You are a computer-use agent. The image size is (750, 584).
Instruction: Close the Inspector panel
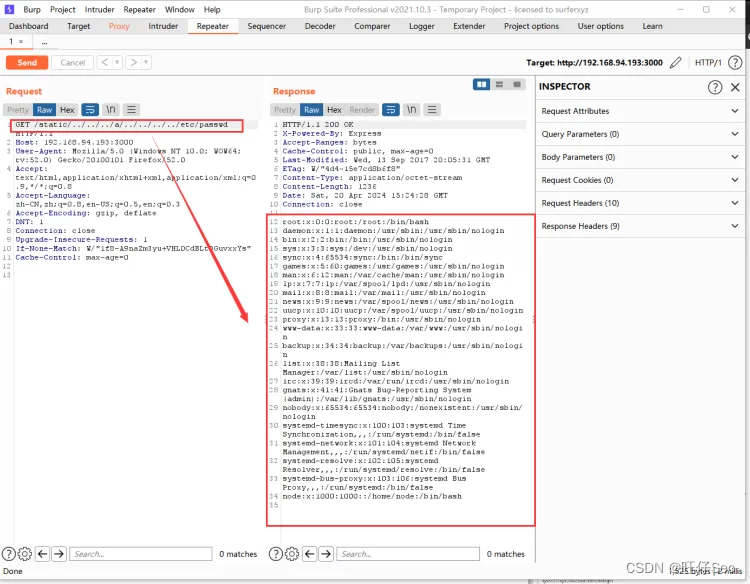[735, 87]
